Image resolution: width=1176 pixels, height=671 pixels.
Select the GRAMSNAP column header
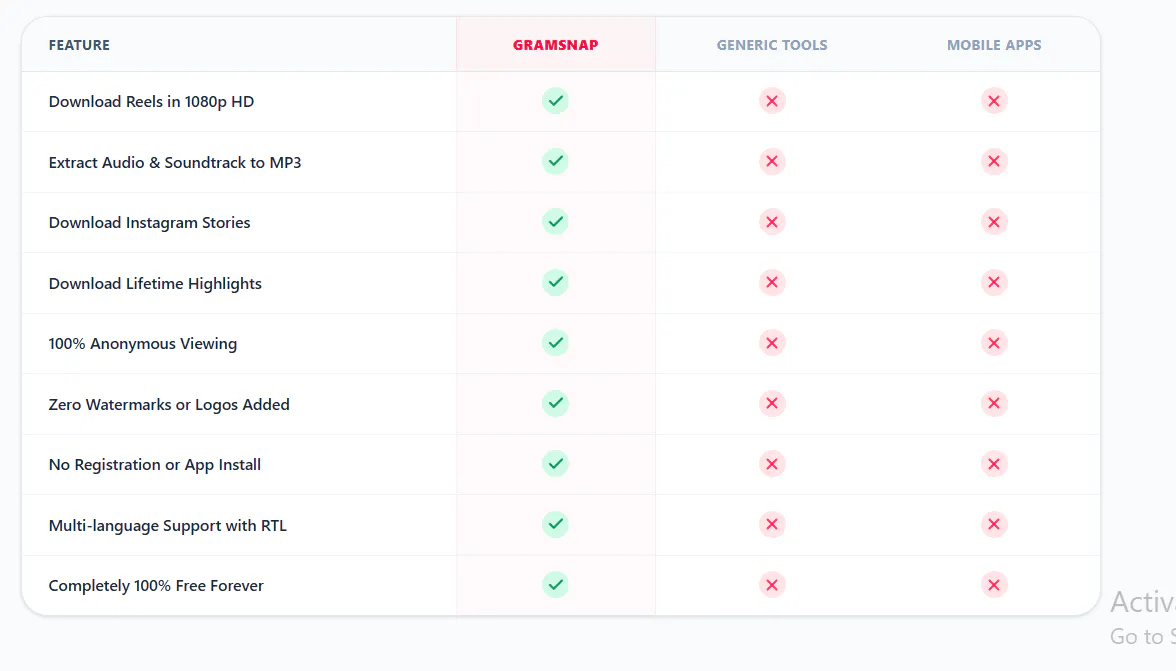click(x=555, y=45)
